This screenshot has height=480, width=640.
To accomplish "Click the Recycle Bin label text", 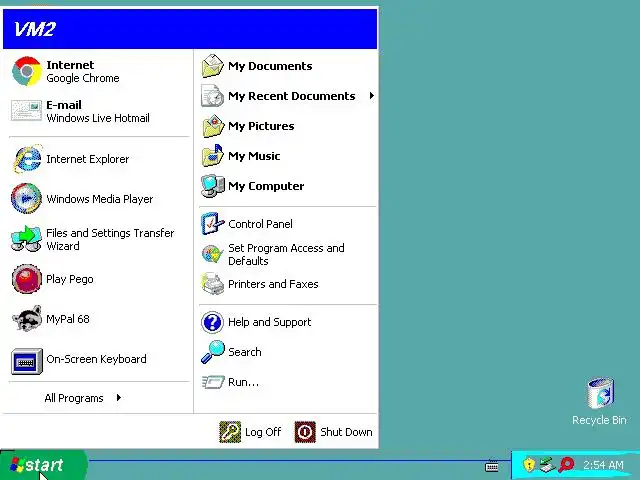I will (x=599, y=420).
